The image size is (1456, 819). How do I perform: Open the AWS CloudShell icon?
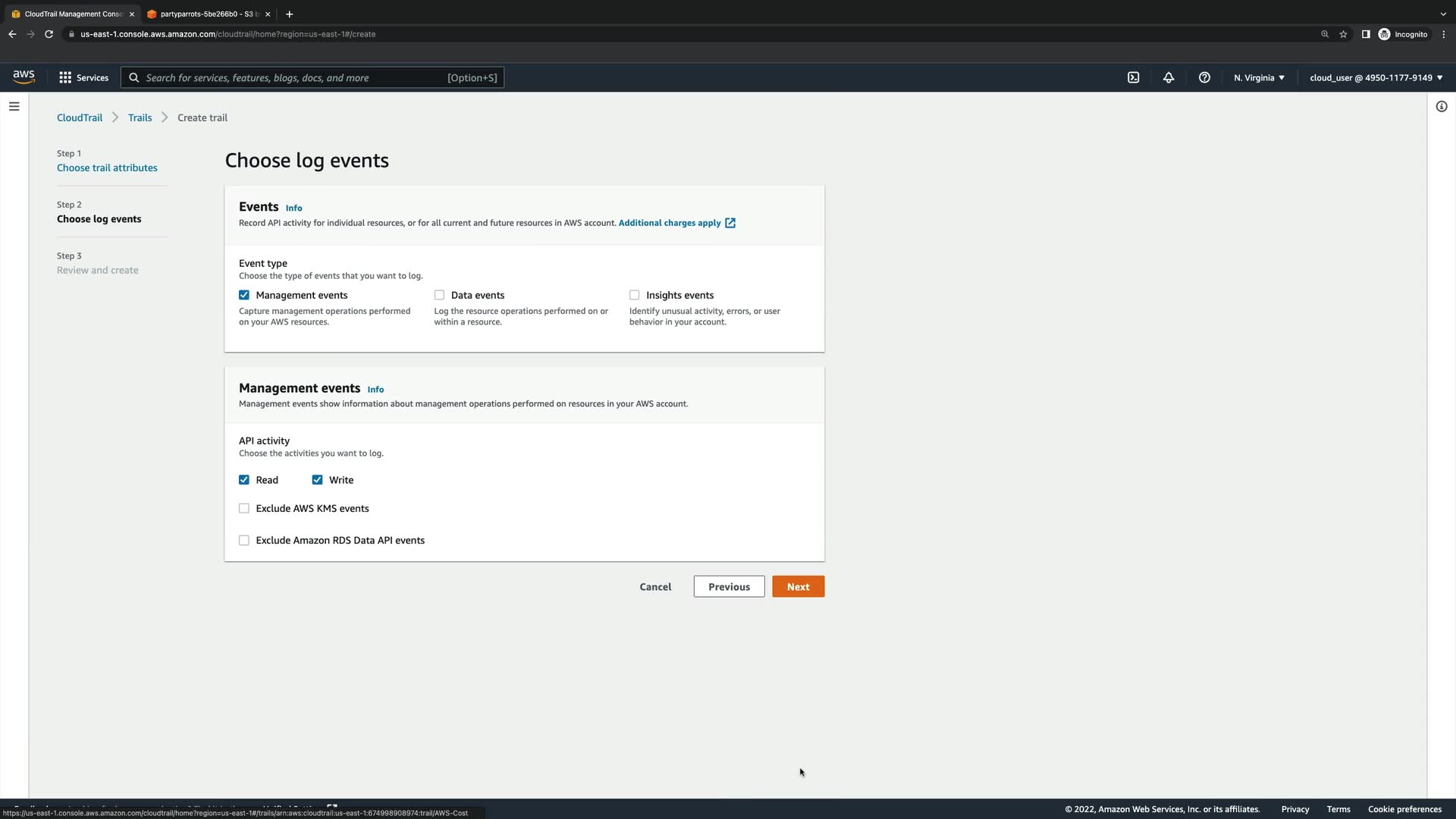[1133, 77]
